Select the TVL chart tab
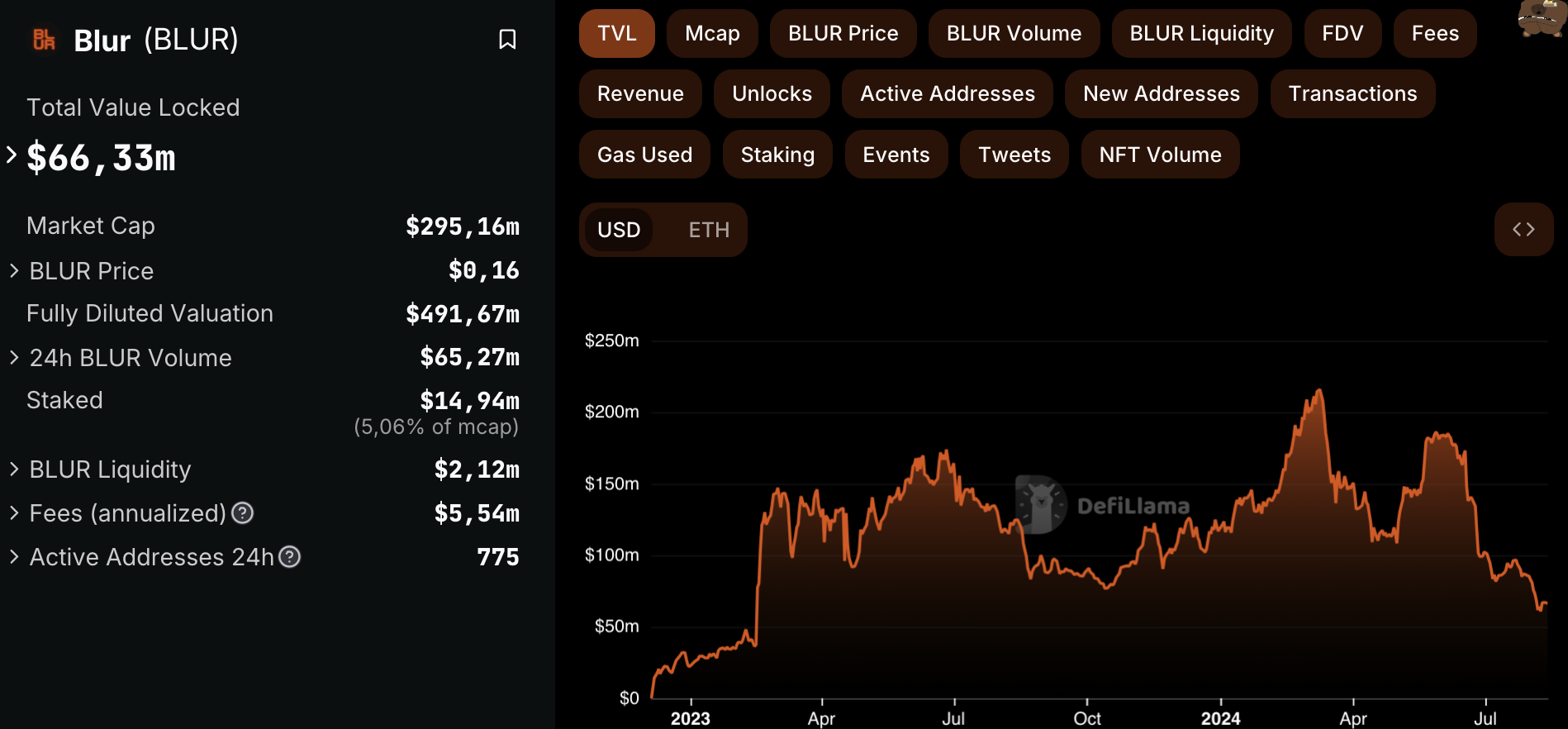 point(616,34)
